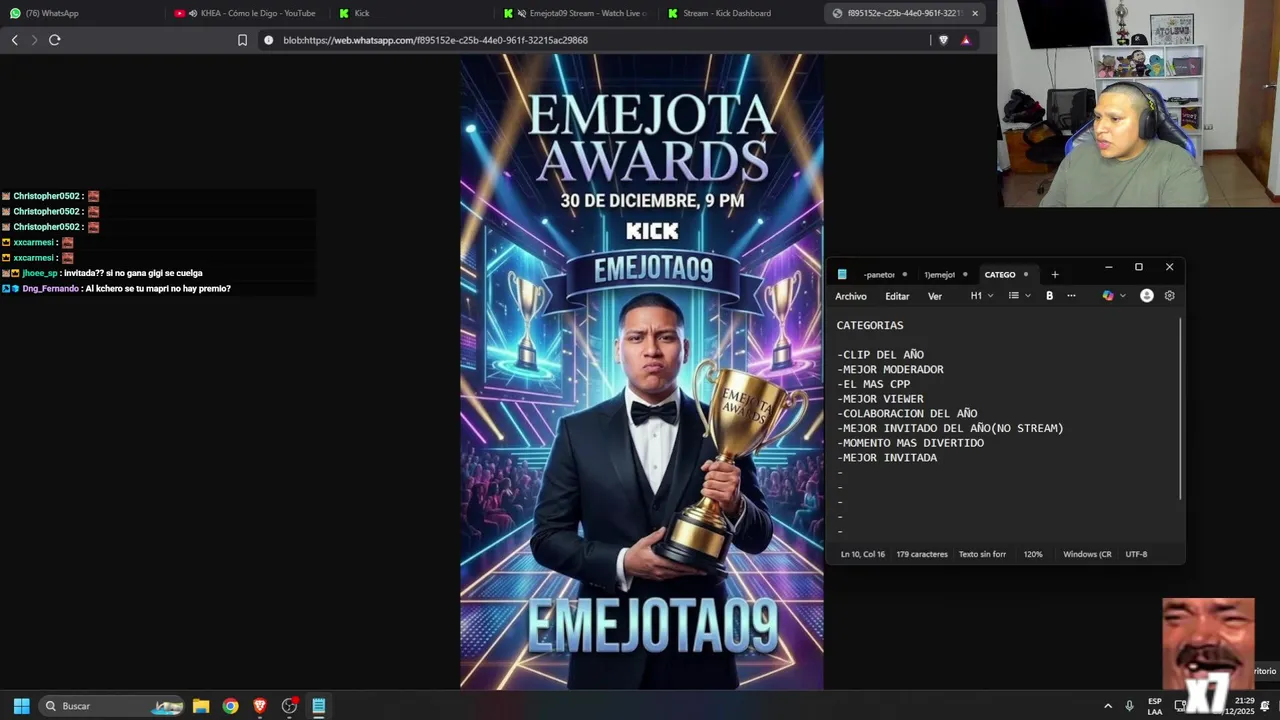
Task: Open Notepad from the taskbar
Action: (x=319, y=706)
